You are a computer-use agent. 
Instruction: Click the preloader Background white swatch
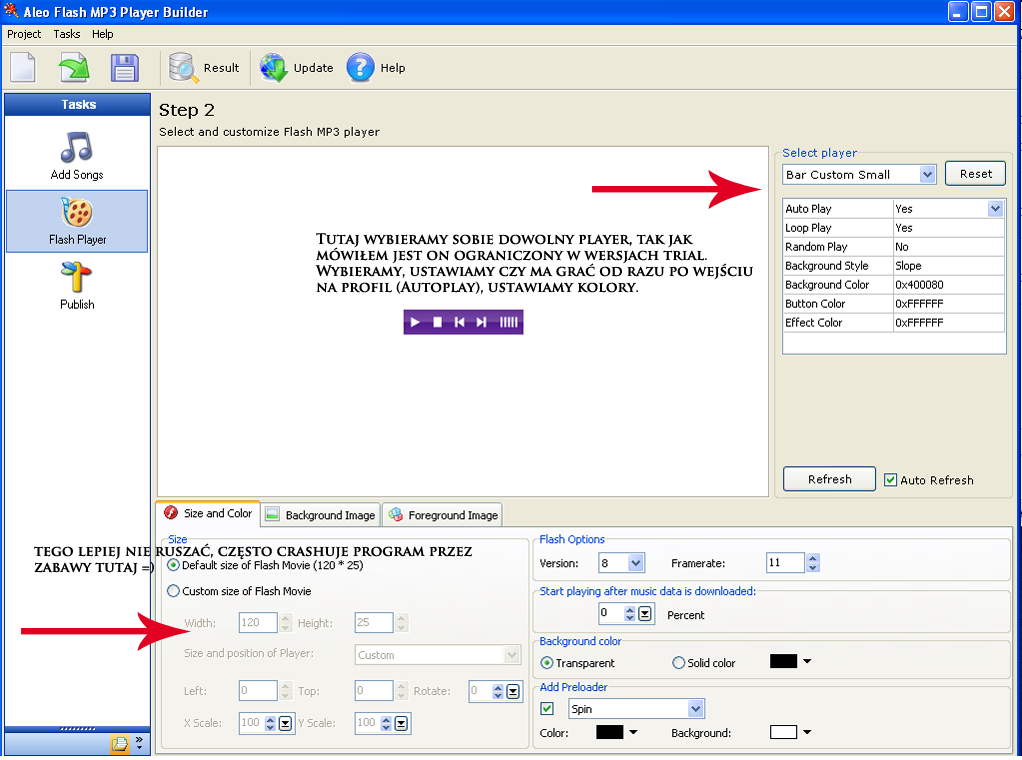783,732
